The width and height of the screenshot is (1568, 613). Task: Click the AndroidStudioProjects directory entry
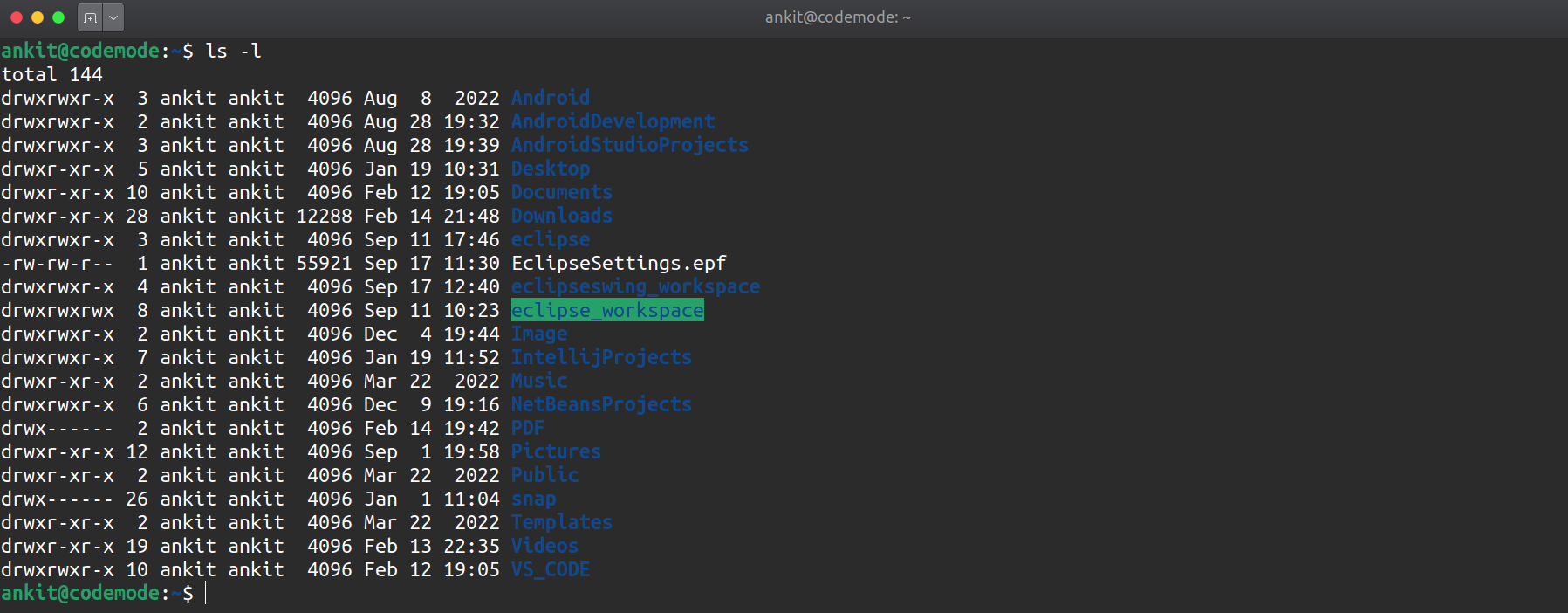629,146
